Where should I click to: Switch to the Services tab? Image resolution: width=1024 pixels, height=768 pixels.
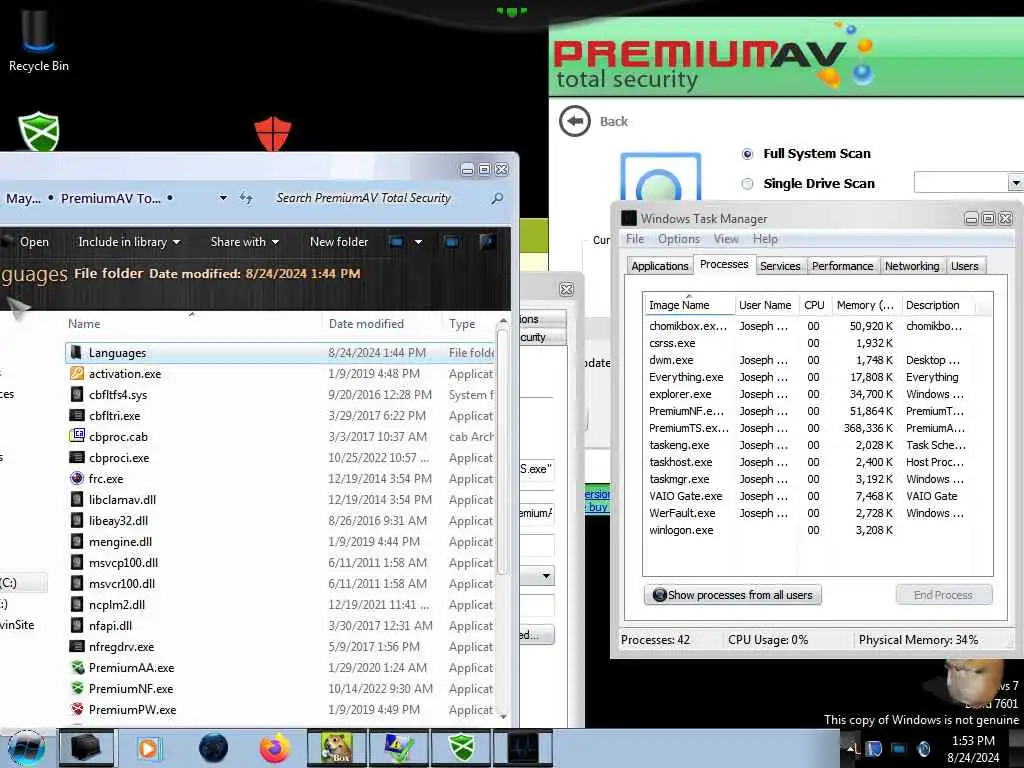click(x=780, y=266)
